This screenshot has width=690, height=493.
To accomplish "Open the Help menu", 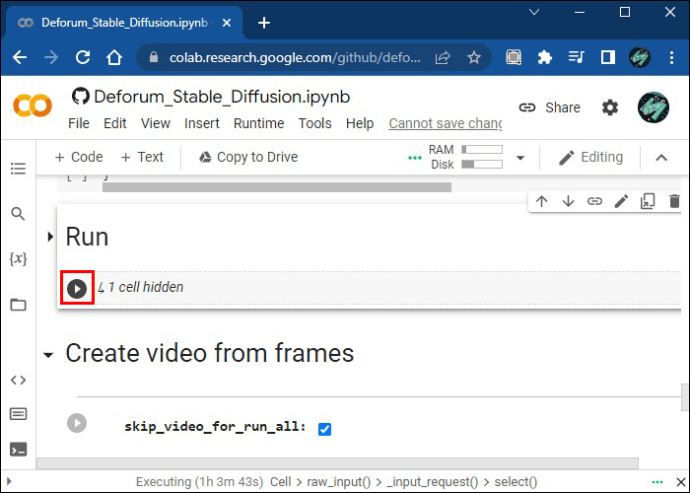I will (360, 123).
